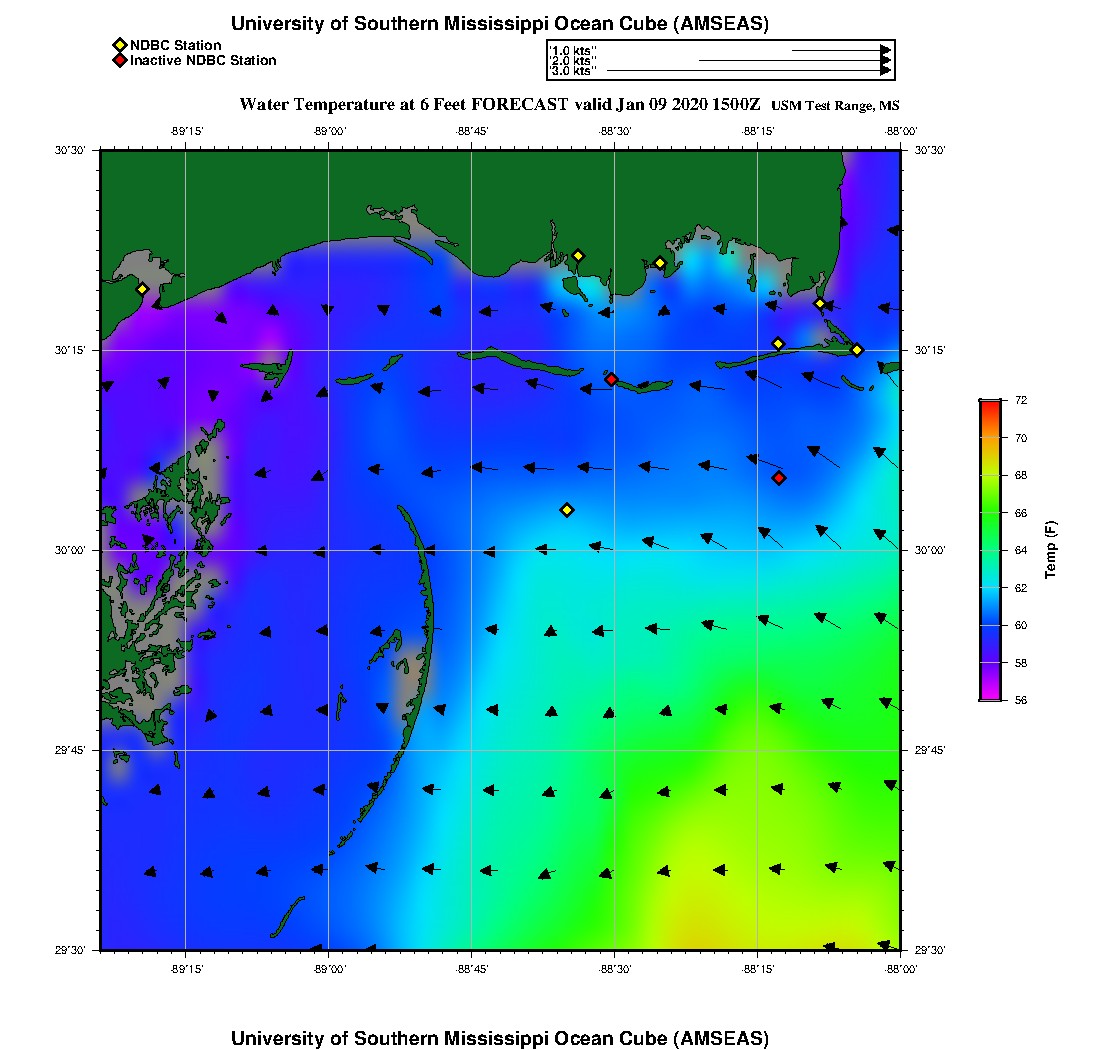The image size is (1100, 1050).
Task: Click the yellow station marker nearest 30°00' gridline
Action: [x=567, y=510]
